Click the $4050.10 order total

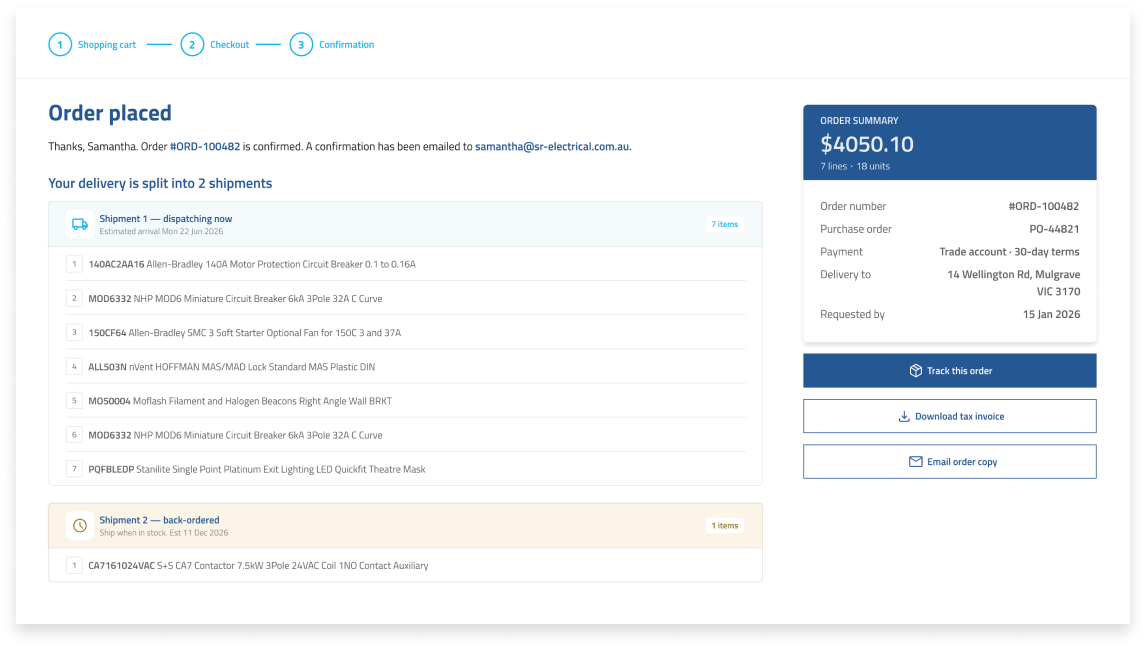tap(867, 144)
